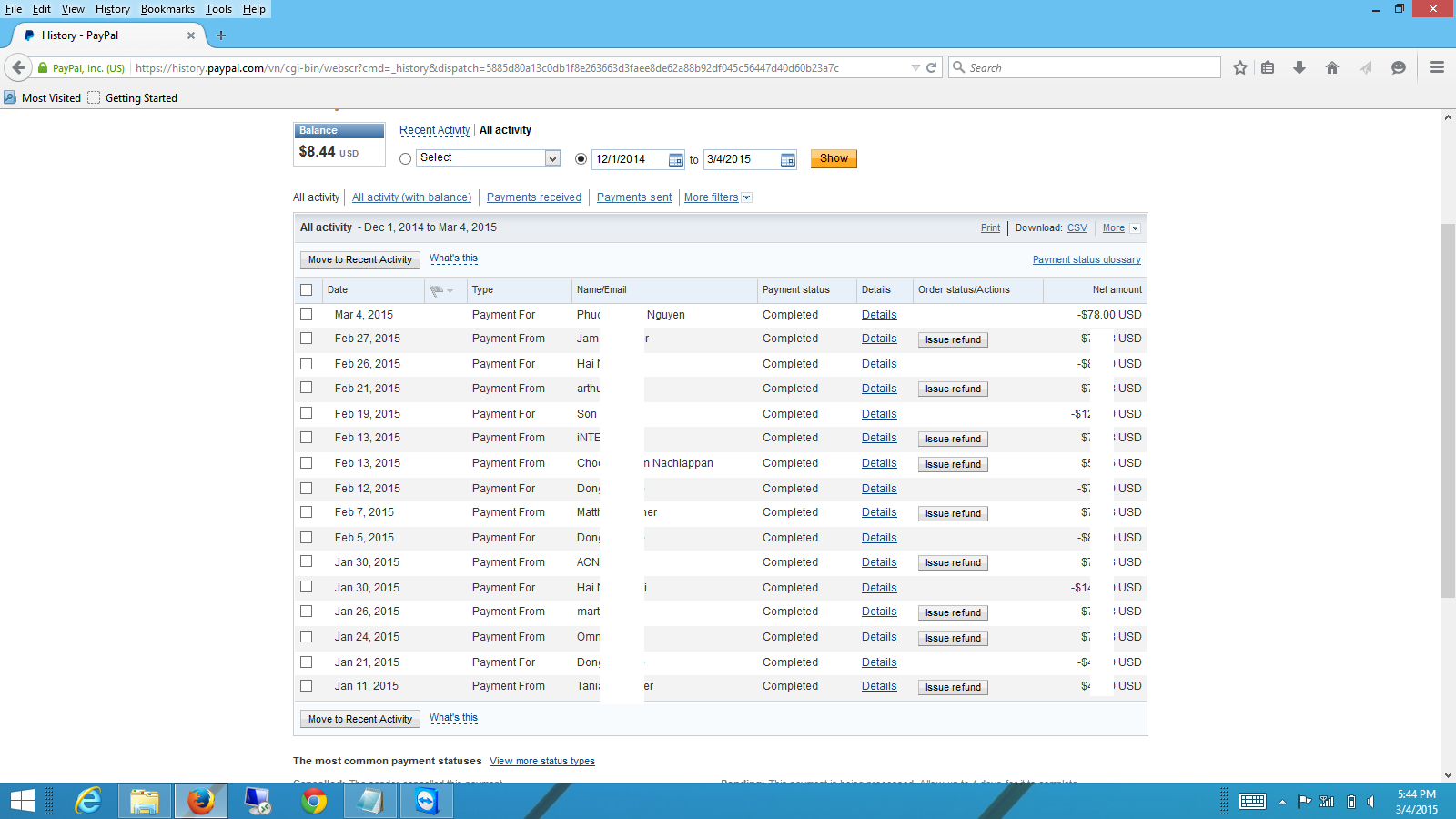This screenshot has height=819, width=1456.
Task: Bookmark this page with the star icon
Action: [1239, 67]
